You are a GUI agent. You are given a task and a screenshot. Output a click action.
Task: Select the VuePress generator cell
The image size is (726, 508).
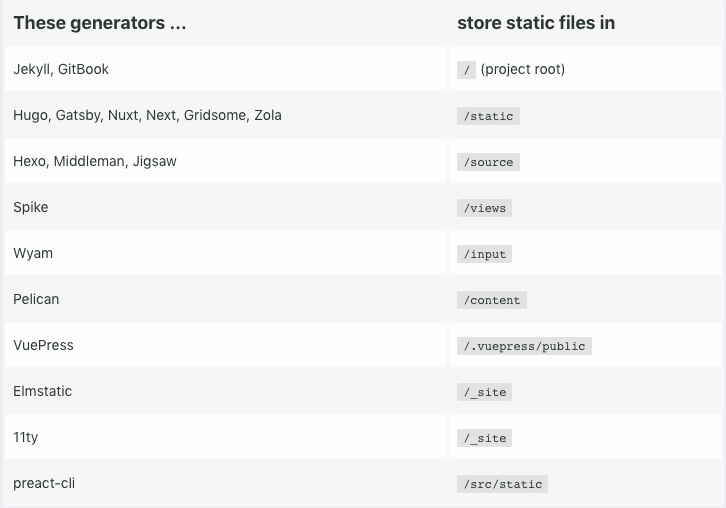click(x=44, y=345)
